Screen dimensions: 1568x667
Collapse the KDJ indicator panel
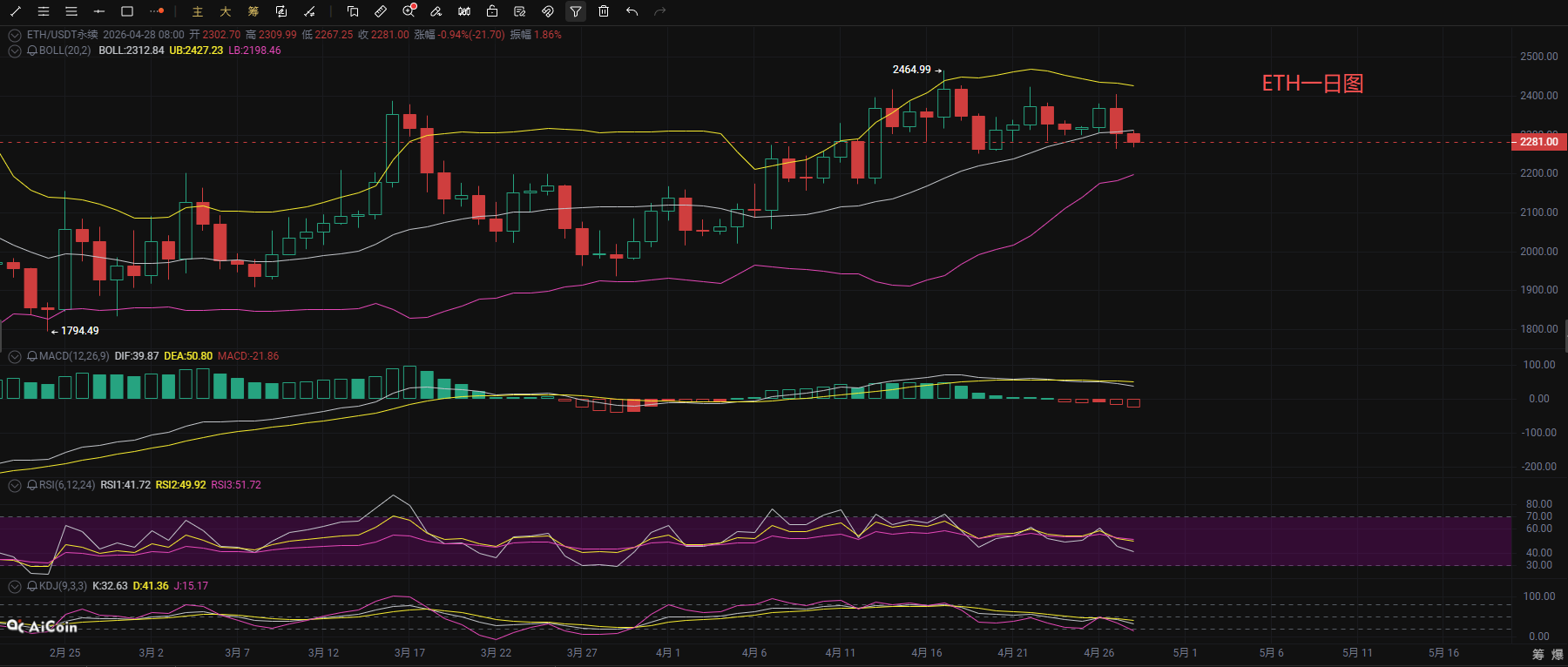point(15,586)
